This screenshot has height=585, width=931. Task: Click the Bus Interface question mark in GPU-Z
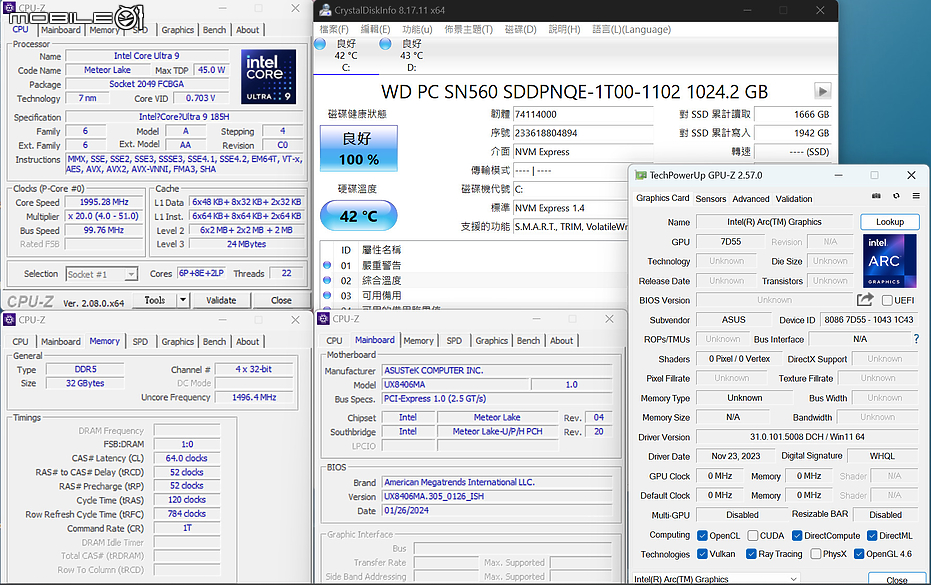click(x=916, y=339)
